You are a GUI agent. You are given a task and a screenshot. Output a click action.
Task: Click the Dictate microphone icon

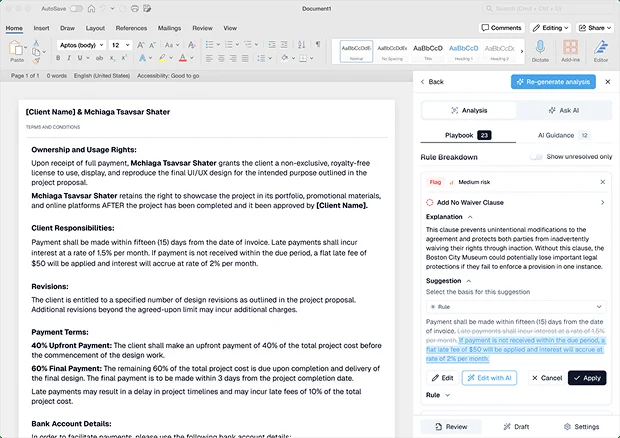click(x=540, y=47)
